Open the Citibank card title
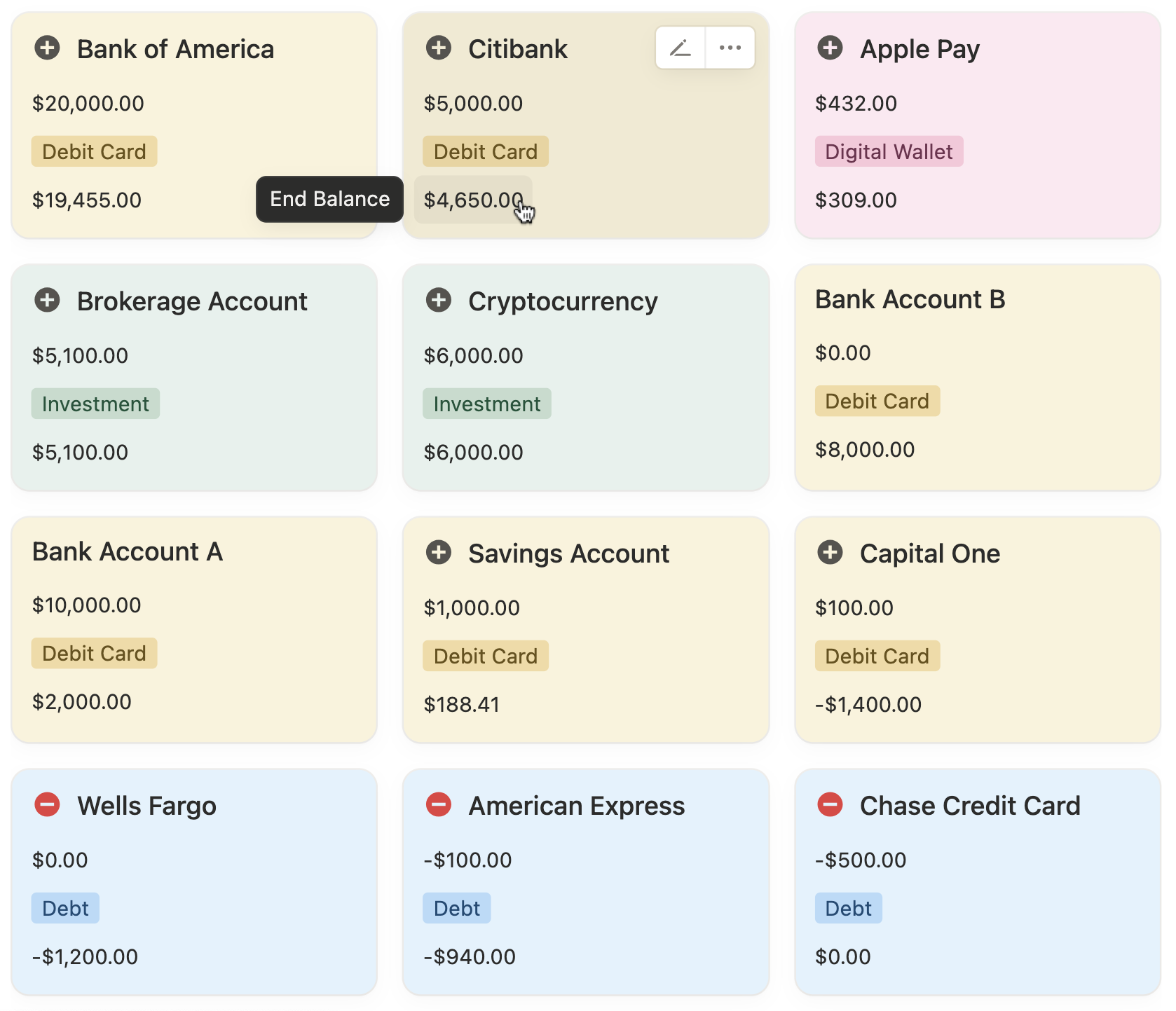The image size is (1176, 1011). pos(518,49)
